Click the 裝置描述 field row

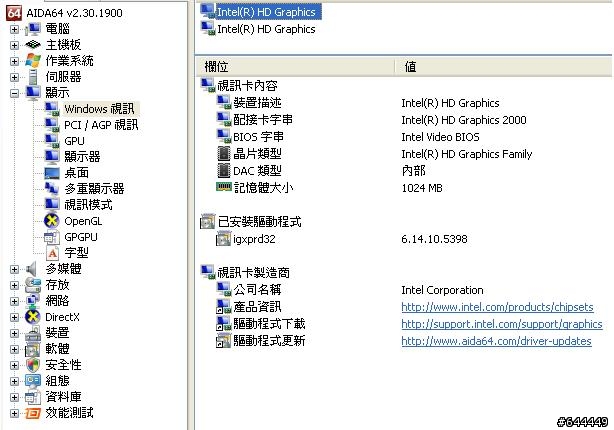[257, 103]
